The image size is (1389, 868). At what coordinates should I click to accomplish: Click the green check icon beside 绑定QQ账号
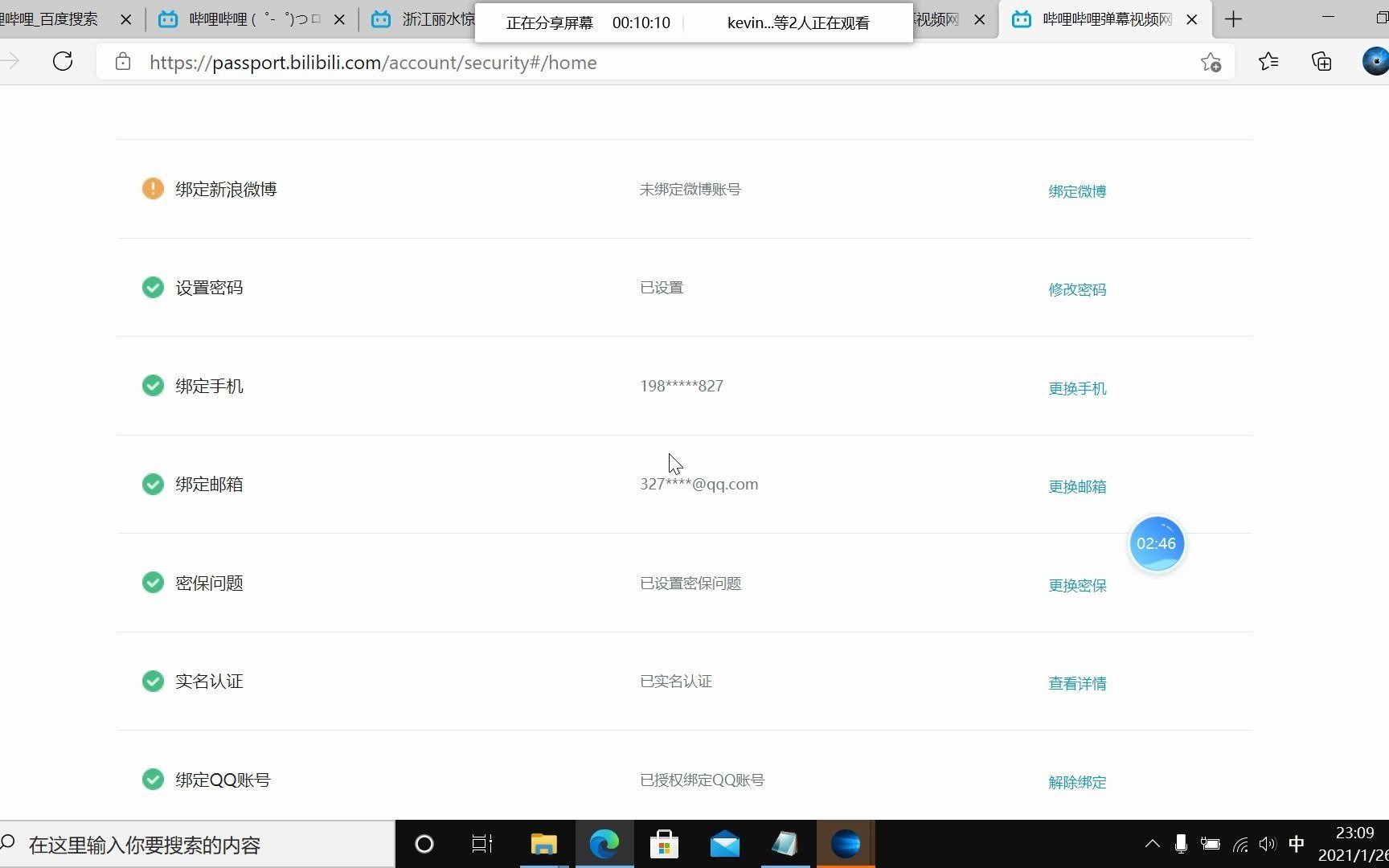(153, 780)
